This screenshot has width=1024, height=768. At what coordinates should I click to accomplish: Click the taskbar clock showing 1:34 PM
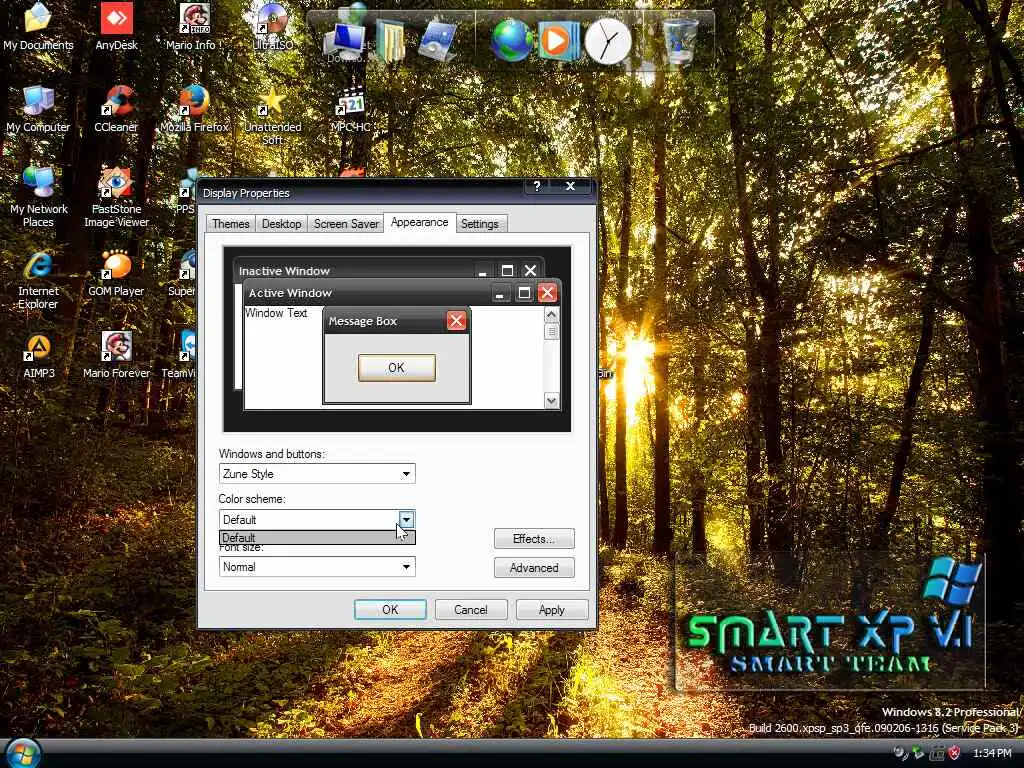coord(992,753)
